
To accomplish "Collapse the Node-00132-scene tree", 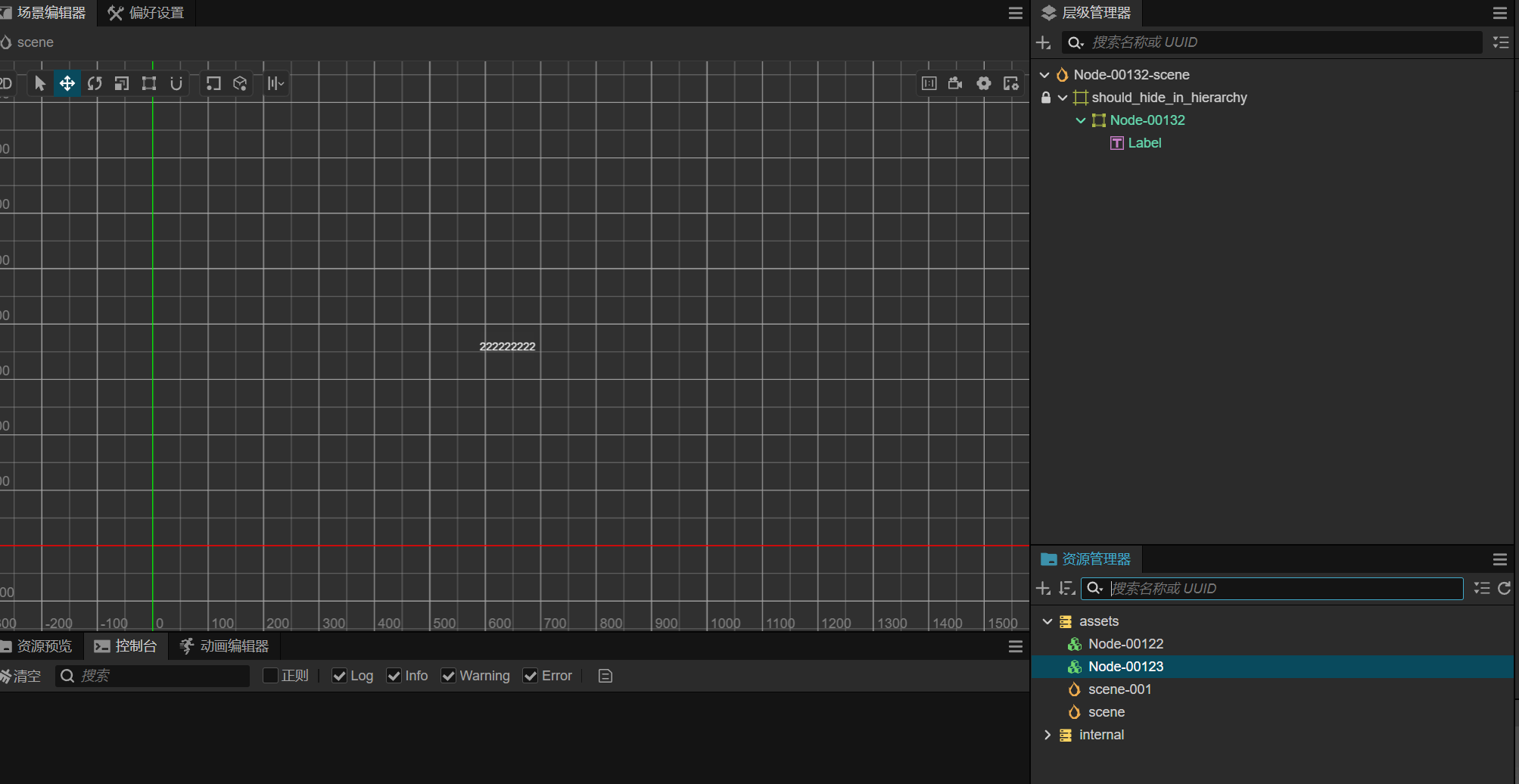I will tap(1044, 75).
